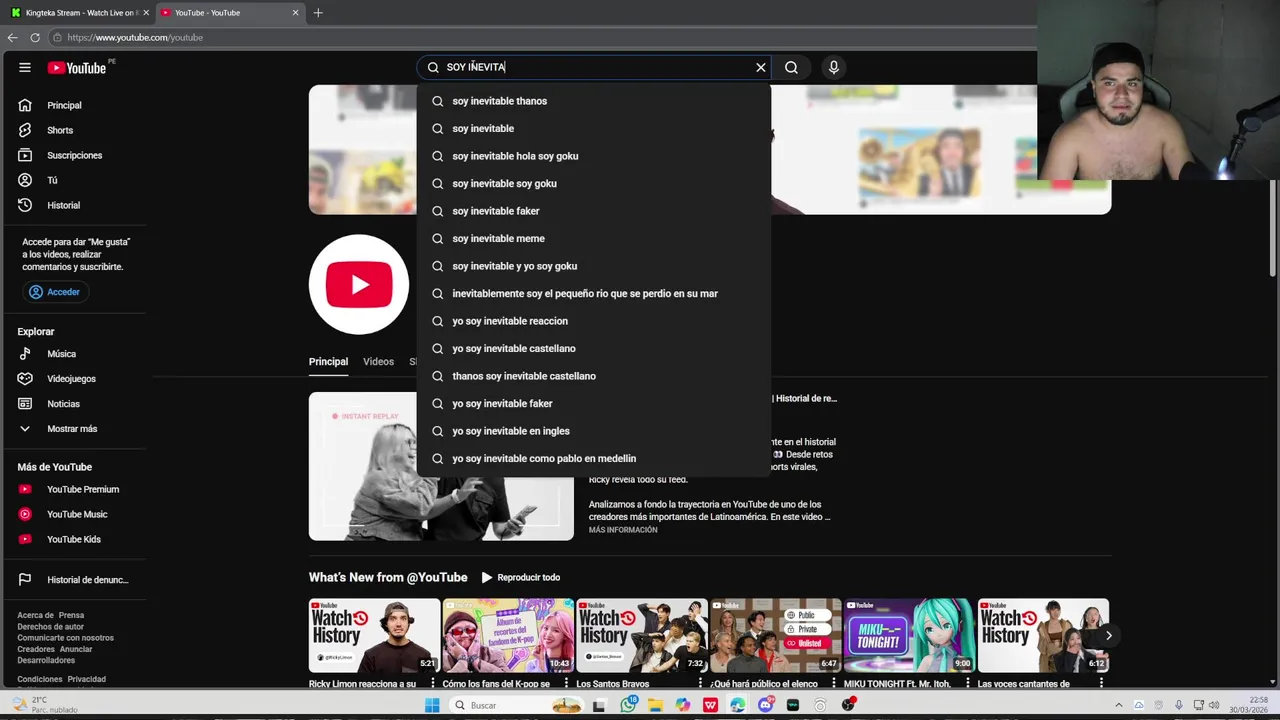Pick suggestion 'soy inevitable faker'
This screenshot has width=1280, height=720.
click(x=594, y=211)
